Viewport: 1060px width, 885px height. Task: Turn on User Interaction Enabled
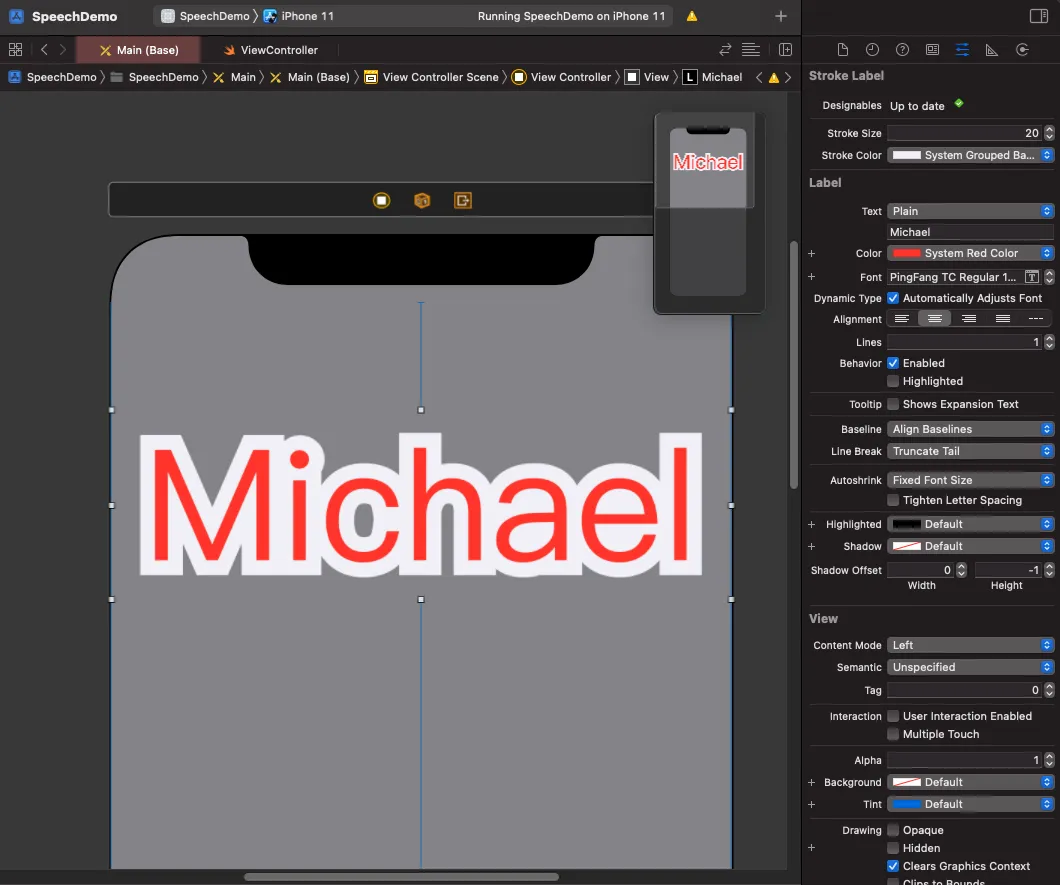pos(893,716)
